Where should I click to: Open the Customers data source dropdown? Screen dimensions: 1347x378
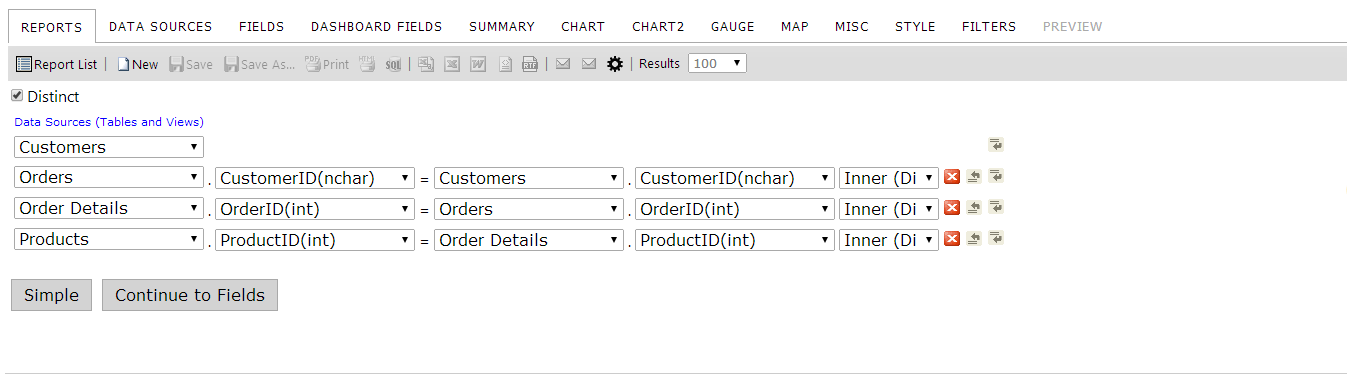[109, 147]
